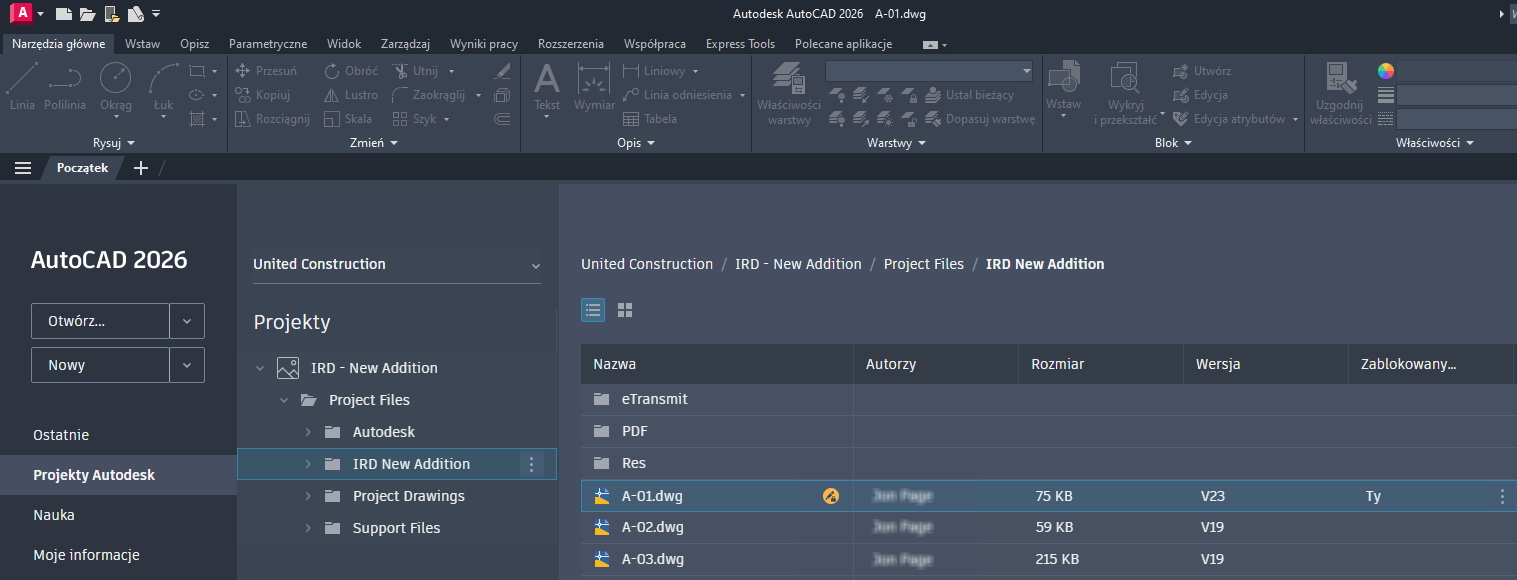Pick the Kopiuj copy tool
The width and height of the screenshot is (1517, 580).
click(262, 95)
